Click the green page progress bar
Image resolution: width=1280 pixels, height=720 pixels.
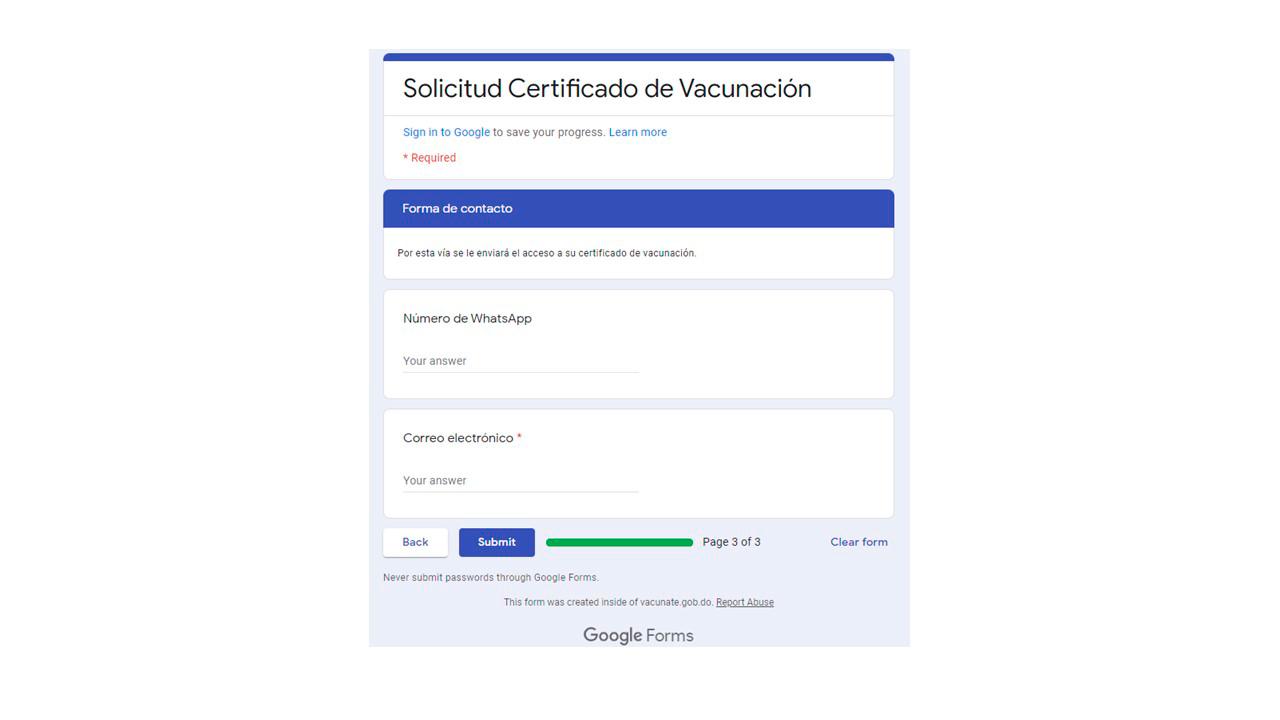point(619,542)
